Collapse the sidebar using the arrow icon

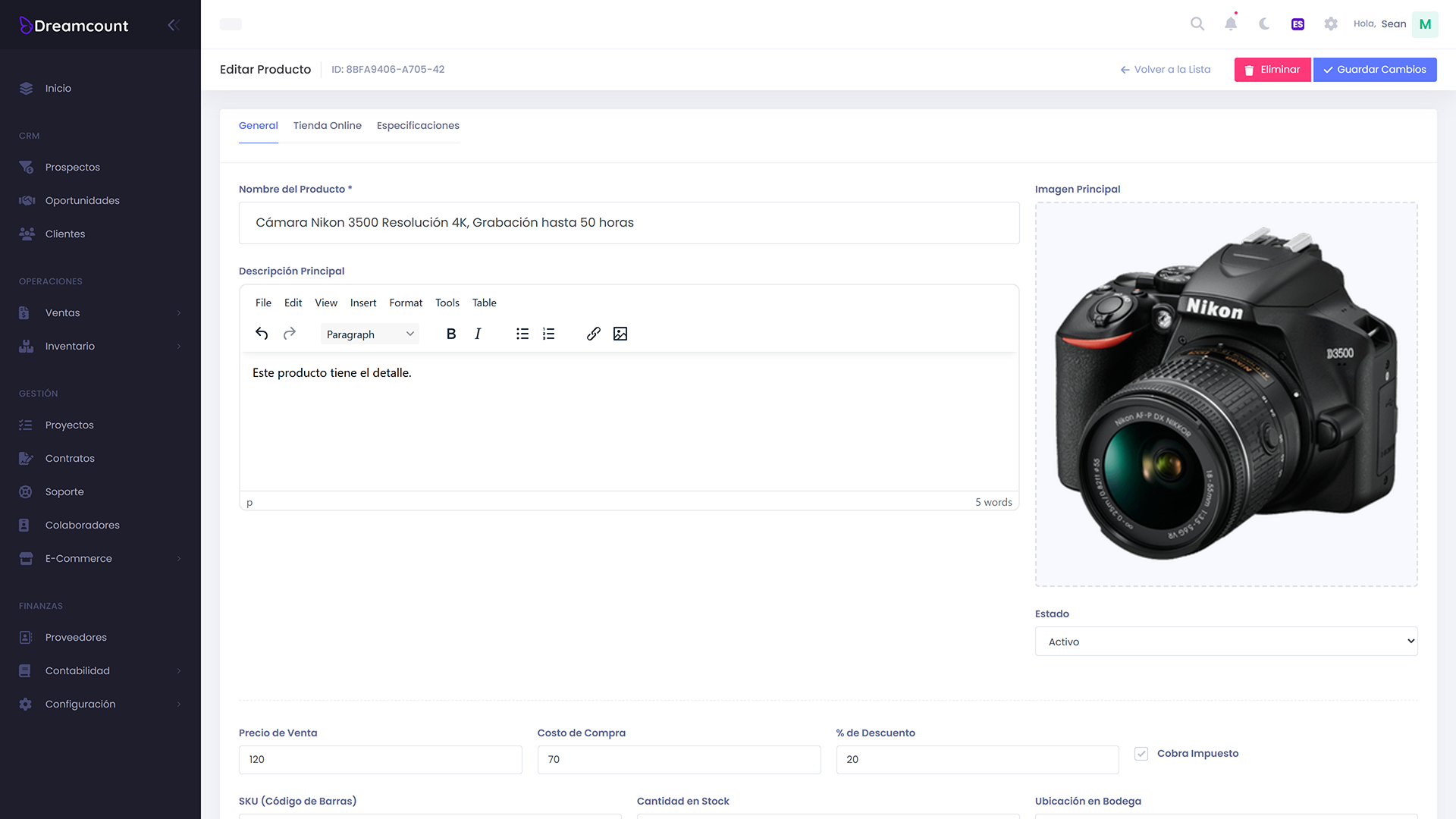point(174,24)
